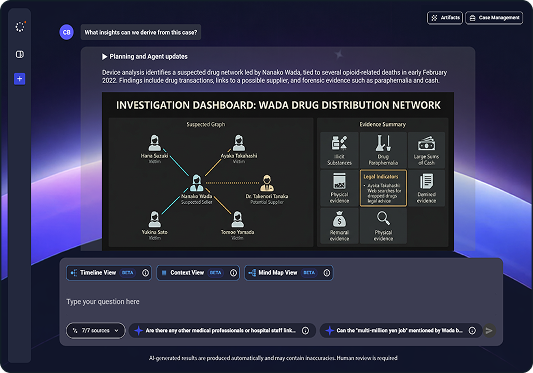This screenshot has width=533, height=373.
Task: Show info for Context View
Action: 233,273
